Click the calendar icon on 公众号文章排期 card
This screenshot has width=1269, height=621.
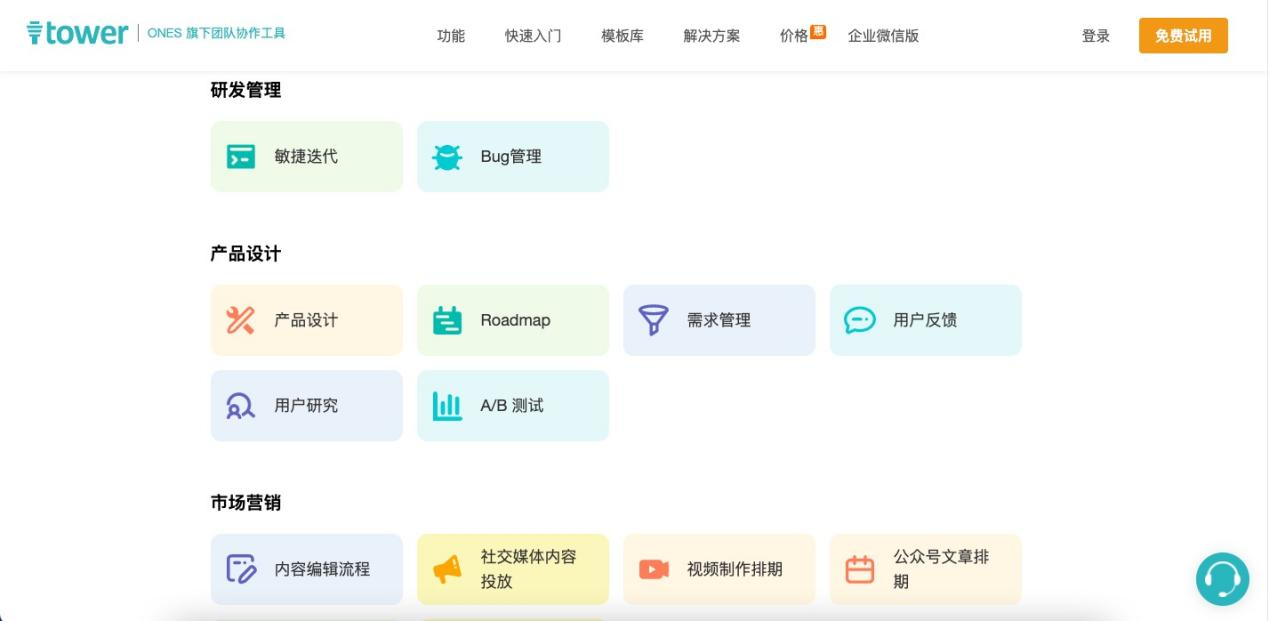[x=860, y=569]
